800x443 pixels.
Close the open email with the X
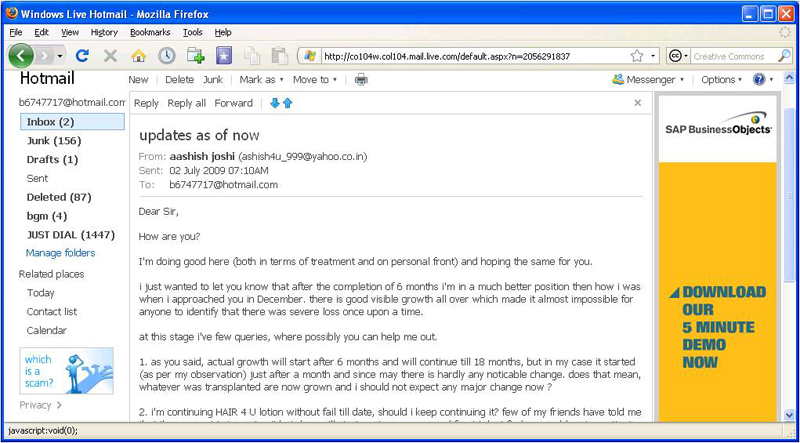[x=638, y=103]
